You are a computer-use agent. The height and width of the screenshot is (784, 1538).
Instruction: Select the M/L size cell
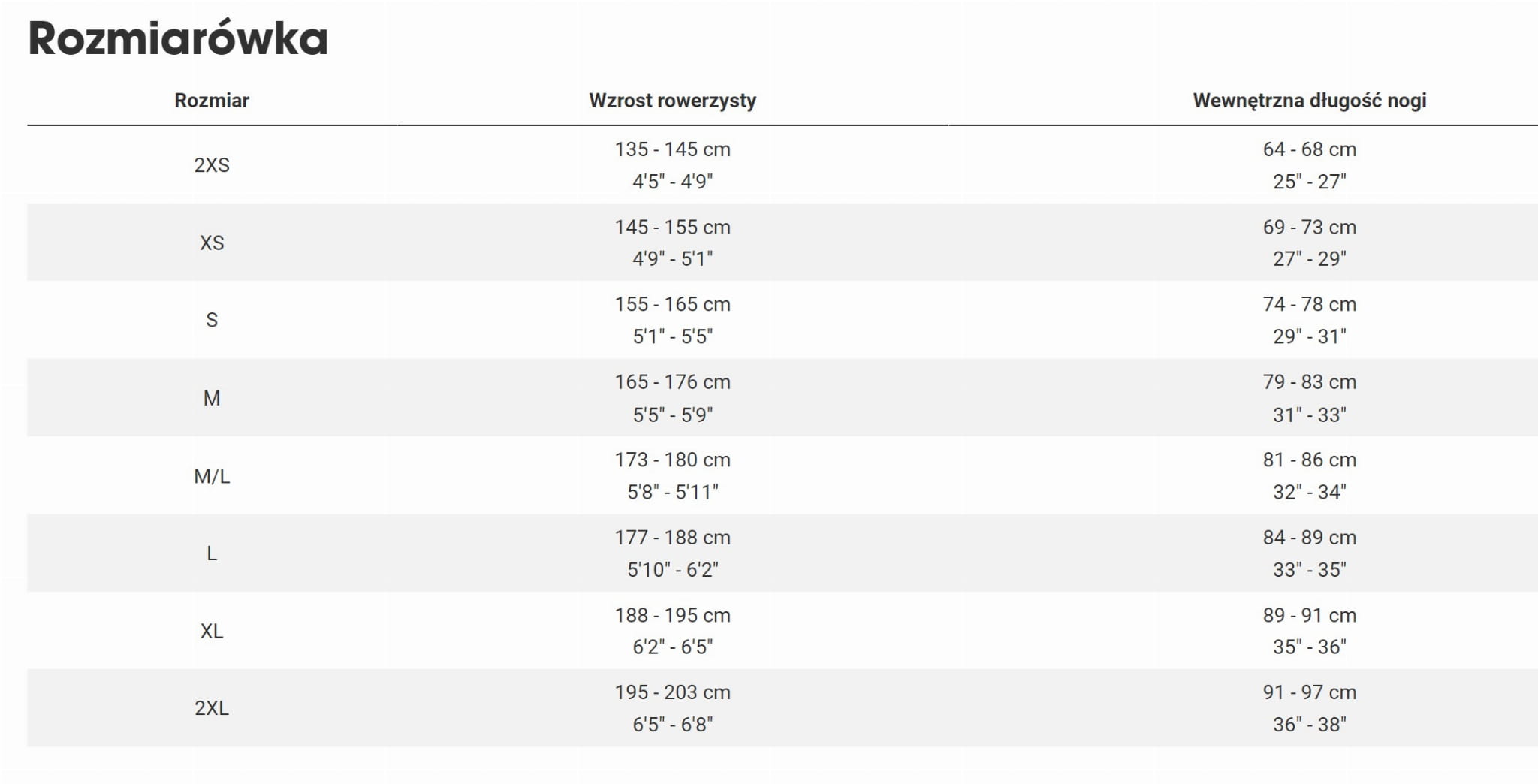pos(212,476)
